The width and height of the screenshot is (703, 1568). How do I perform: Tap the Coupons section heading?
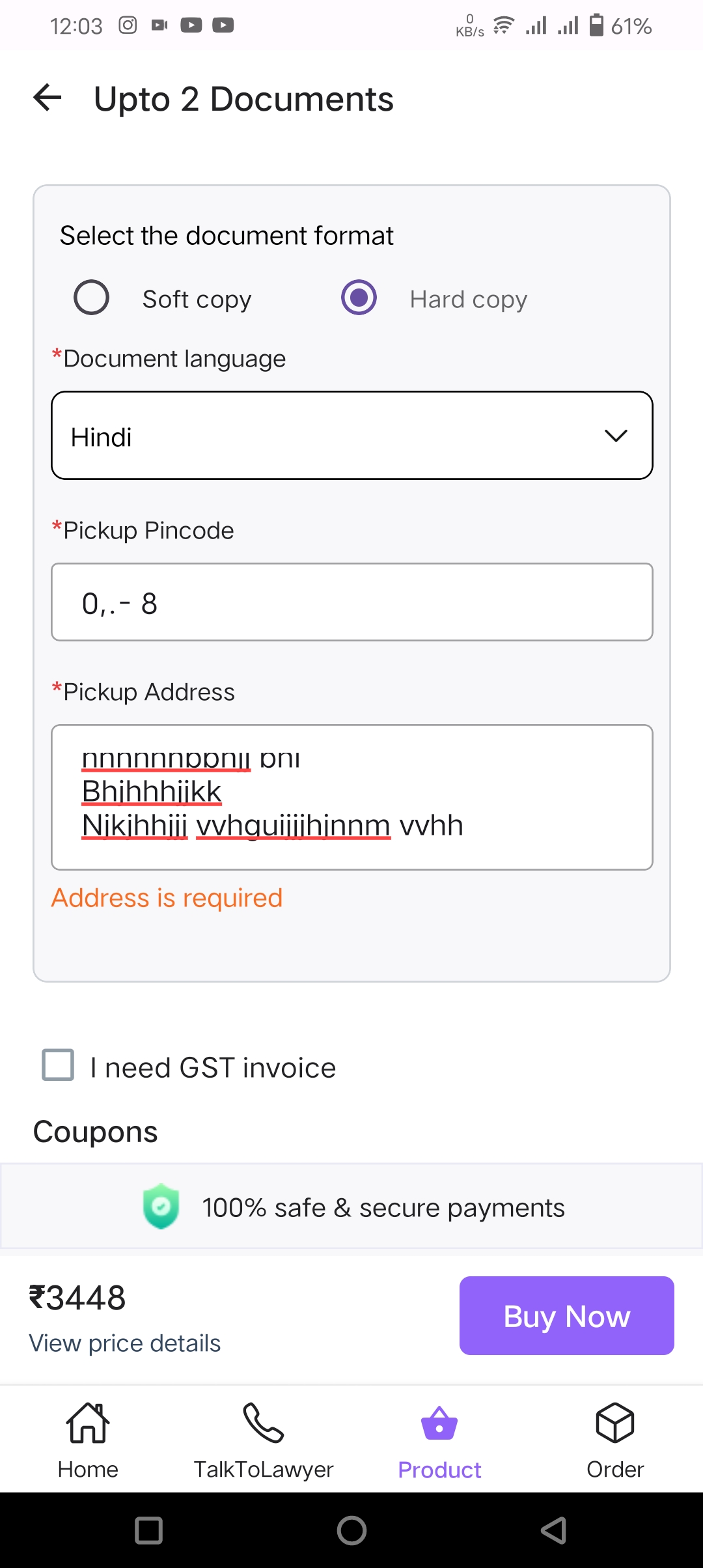[x=96, y=1132]
